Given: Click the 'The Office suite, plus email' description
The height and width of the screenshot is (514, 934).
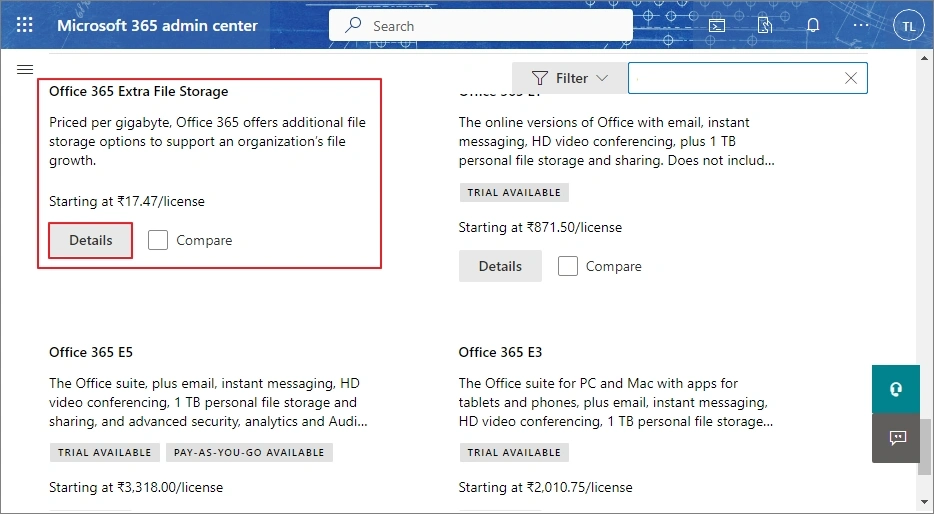Looking at the screenshot, I should 208,402.
